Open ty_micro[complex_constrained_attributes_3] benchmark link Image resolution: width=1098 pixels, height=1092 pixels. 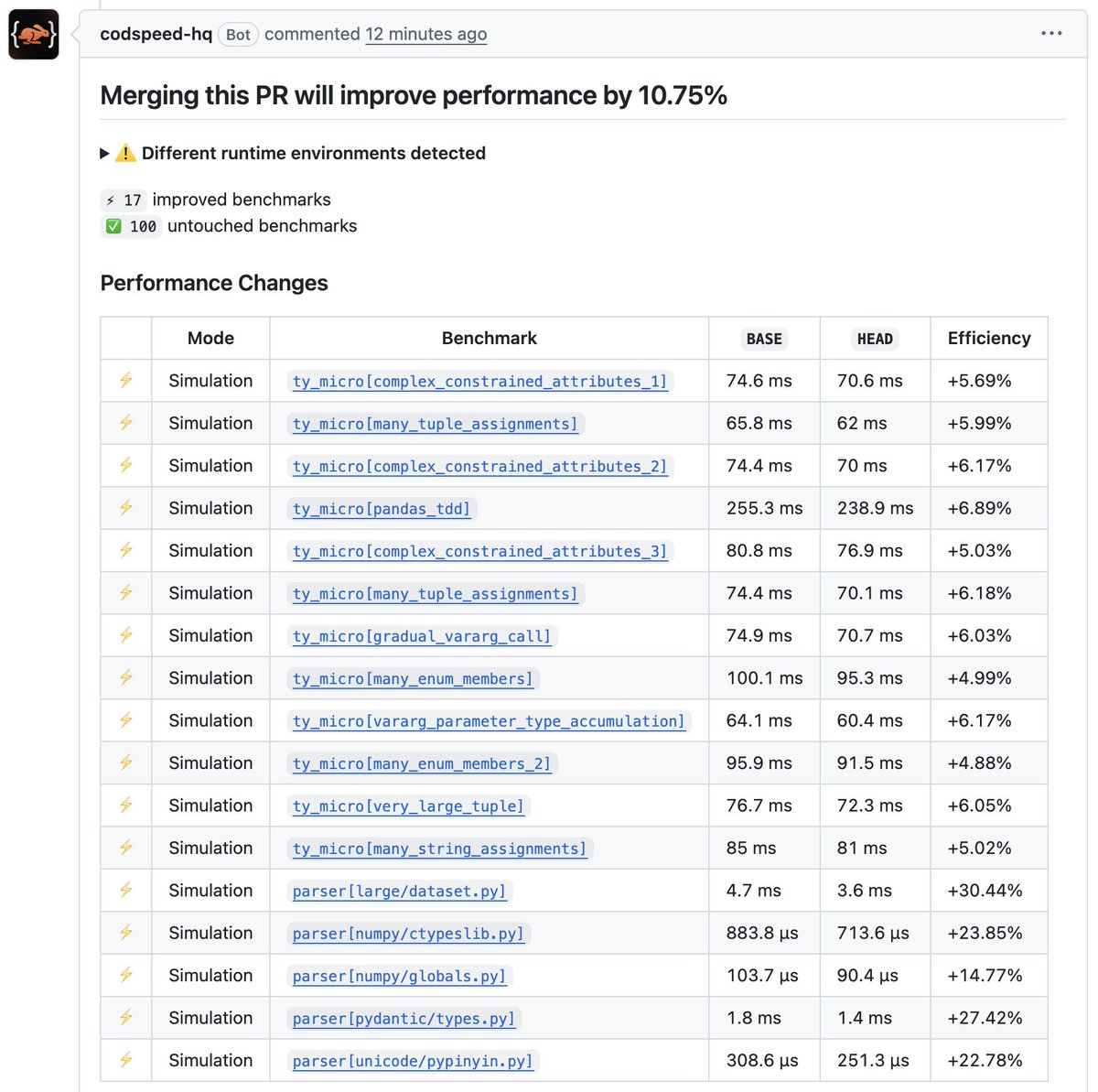click(480, 551)
